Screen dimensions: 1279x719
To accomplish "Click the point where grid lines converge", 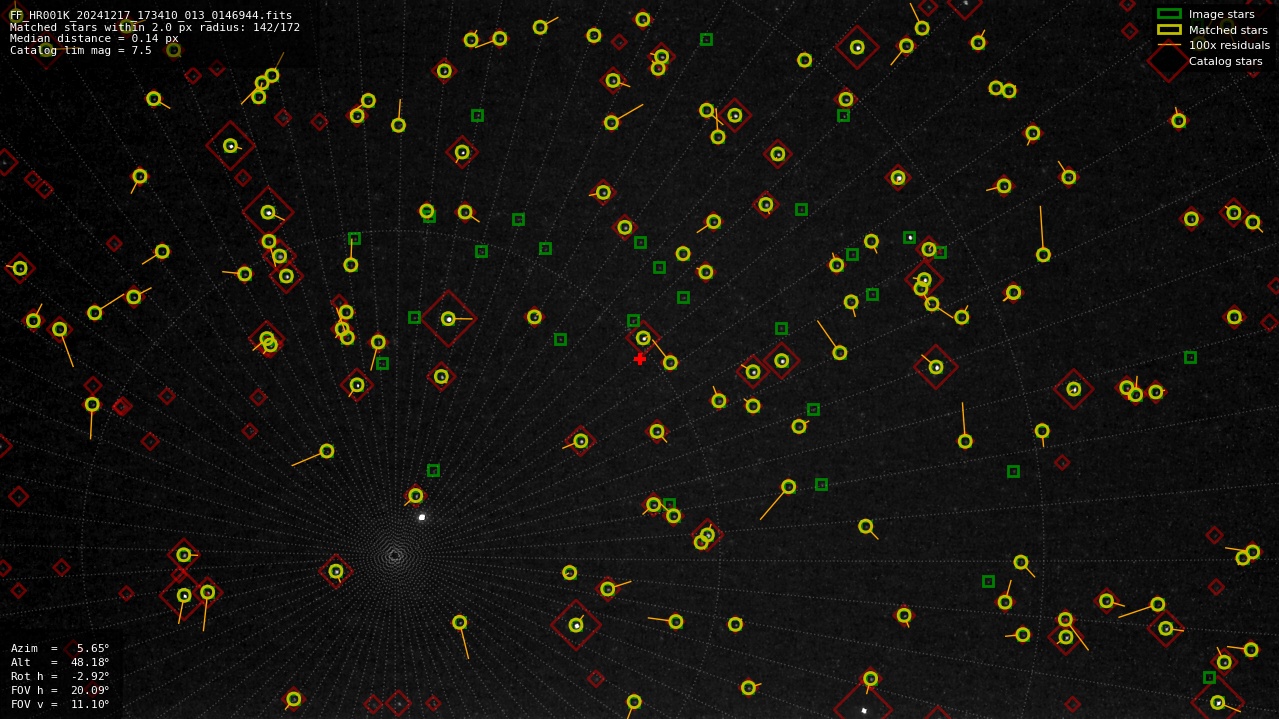I will click(x=395, y=555).
